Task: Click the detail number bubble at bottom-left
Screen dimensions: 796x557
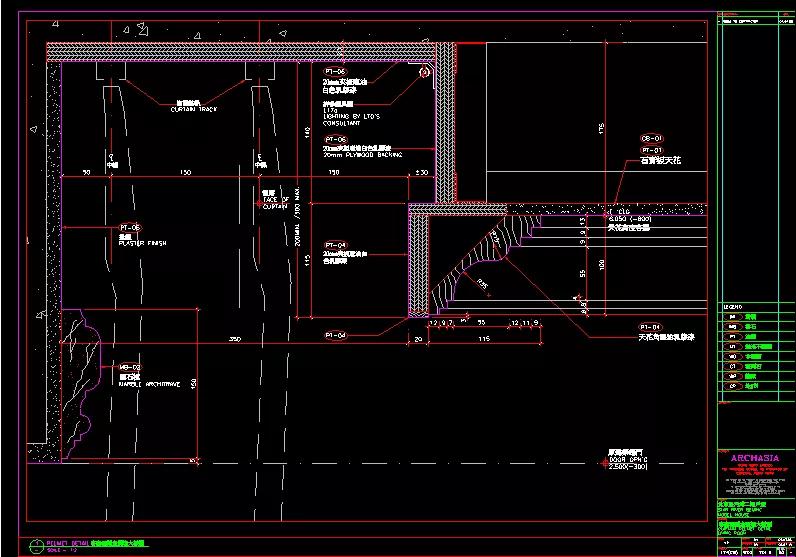Action: tap(37, 546)
